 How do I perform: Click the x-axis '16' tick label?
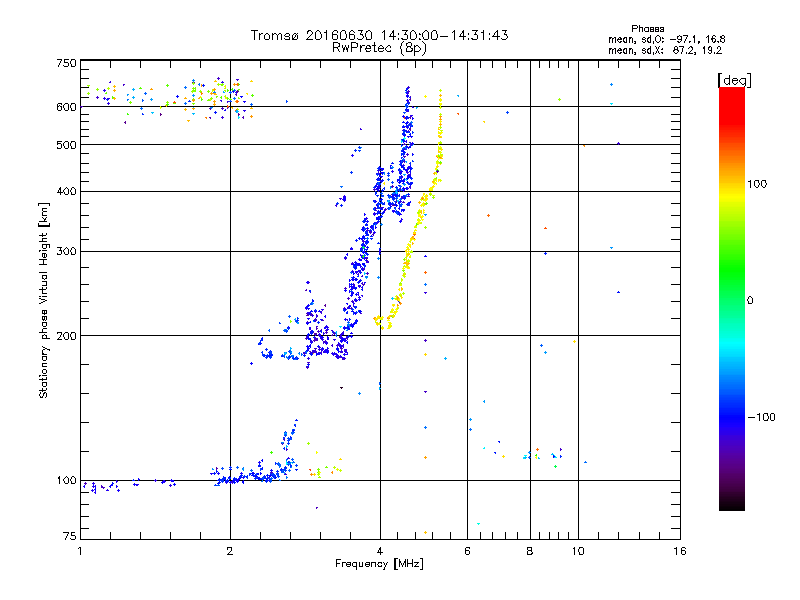click(x=680, y=551)
